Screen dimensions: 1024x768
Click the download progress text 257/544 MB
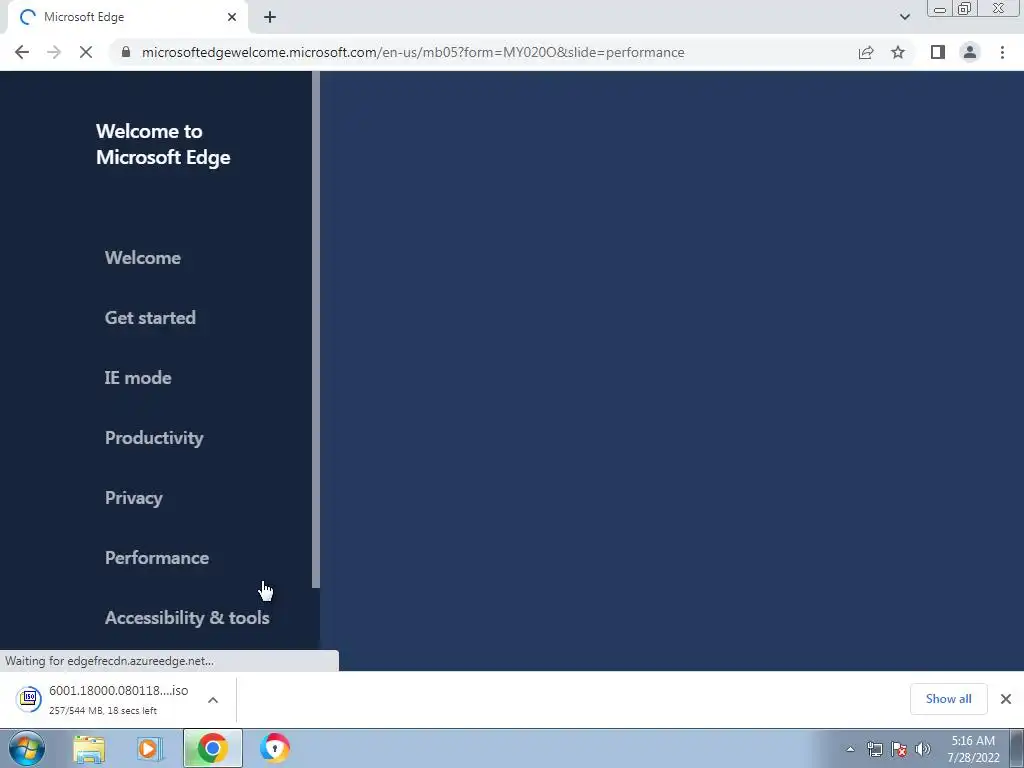coord(103,711)
